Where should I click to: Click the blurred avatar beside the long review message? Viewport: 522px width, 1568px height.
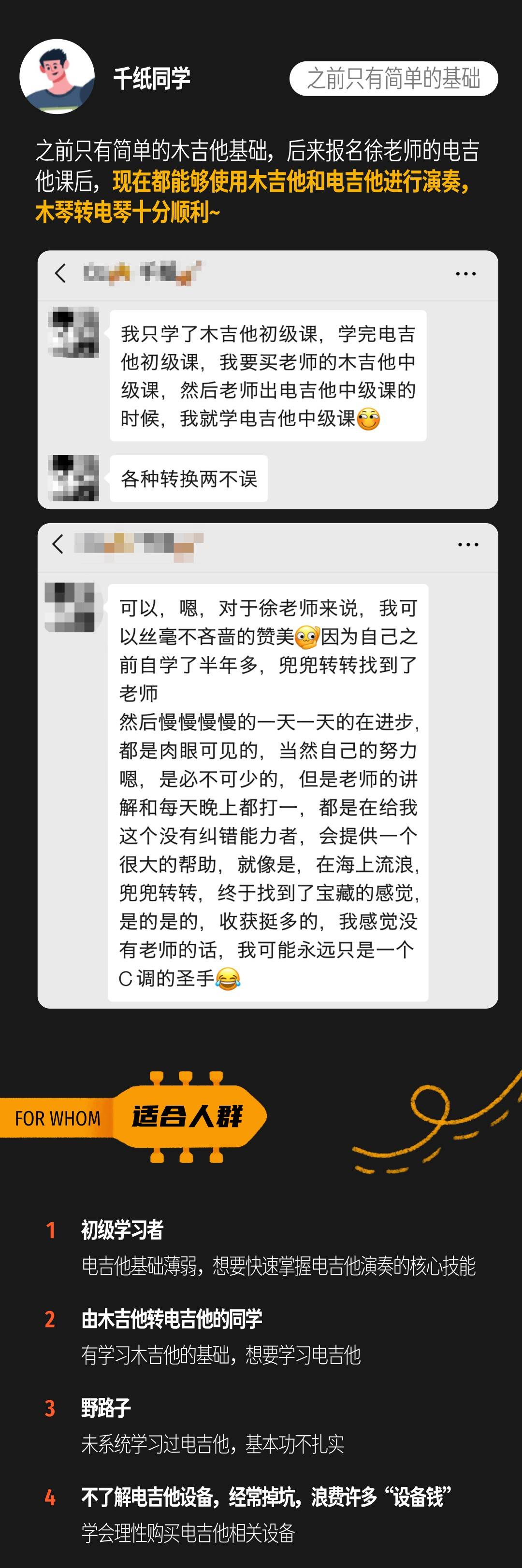(70, 607)
